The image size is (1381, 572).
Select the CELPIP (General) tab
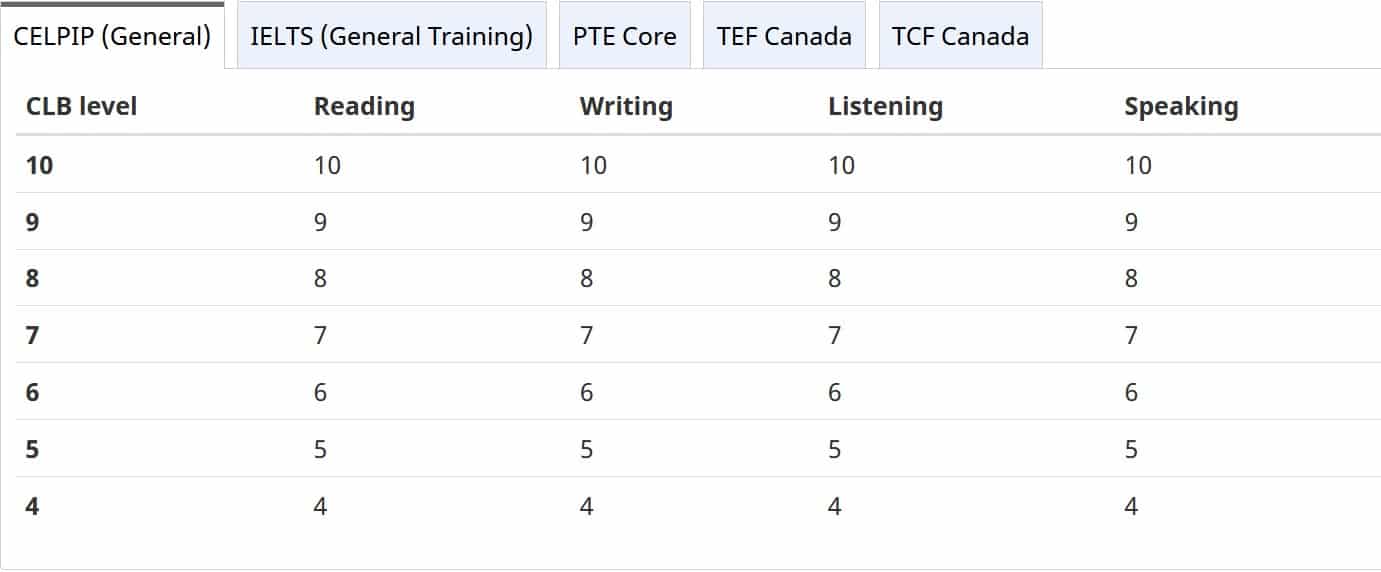tap(112, 36)
